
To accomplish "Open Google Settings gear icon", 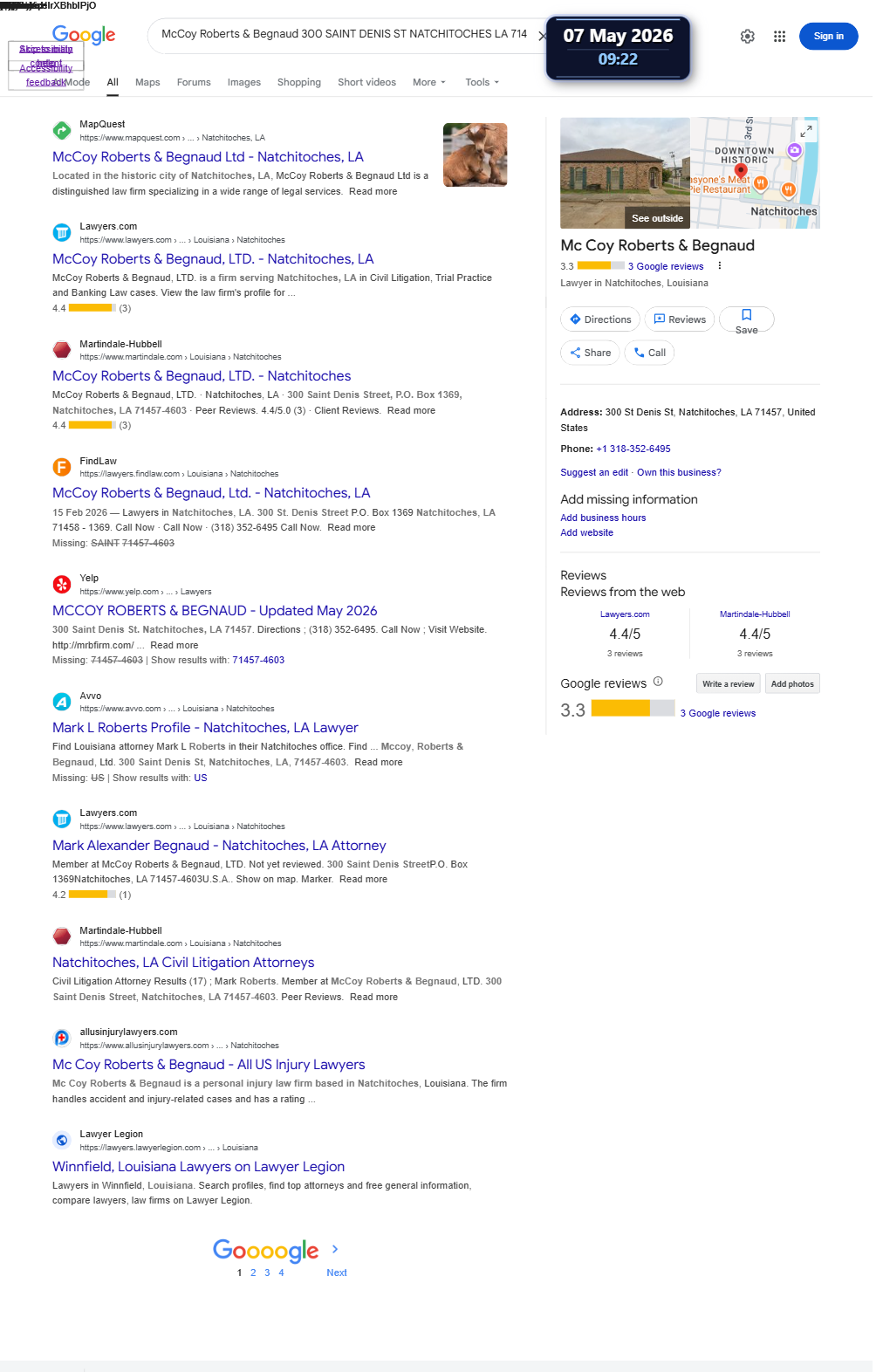I will [x=747, y=37].
